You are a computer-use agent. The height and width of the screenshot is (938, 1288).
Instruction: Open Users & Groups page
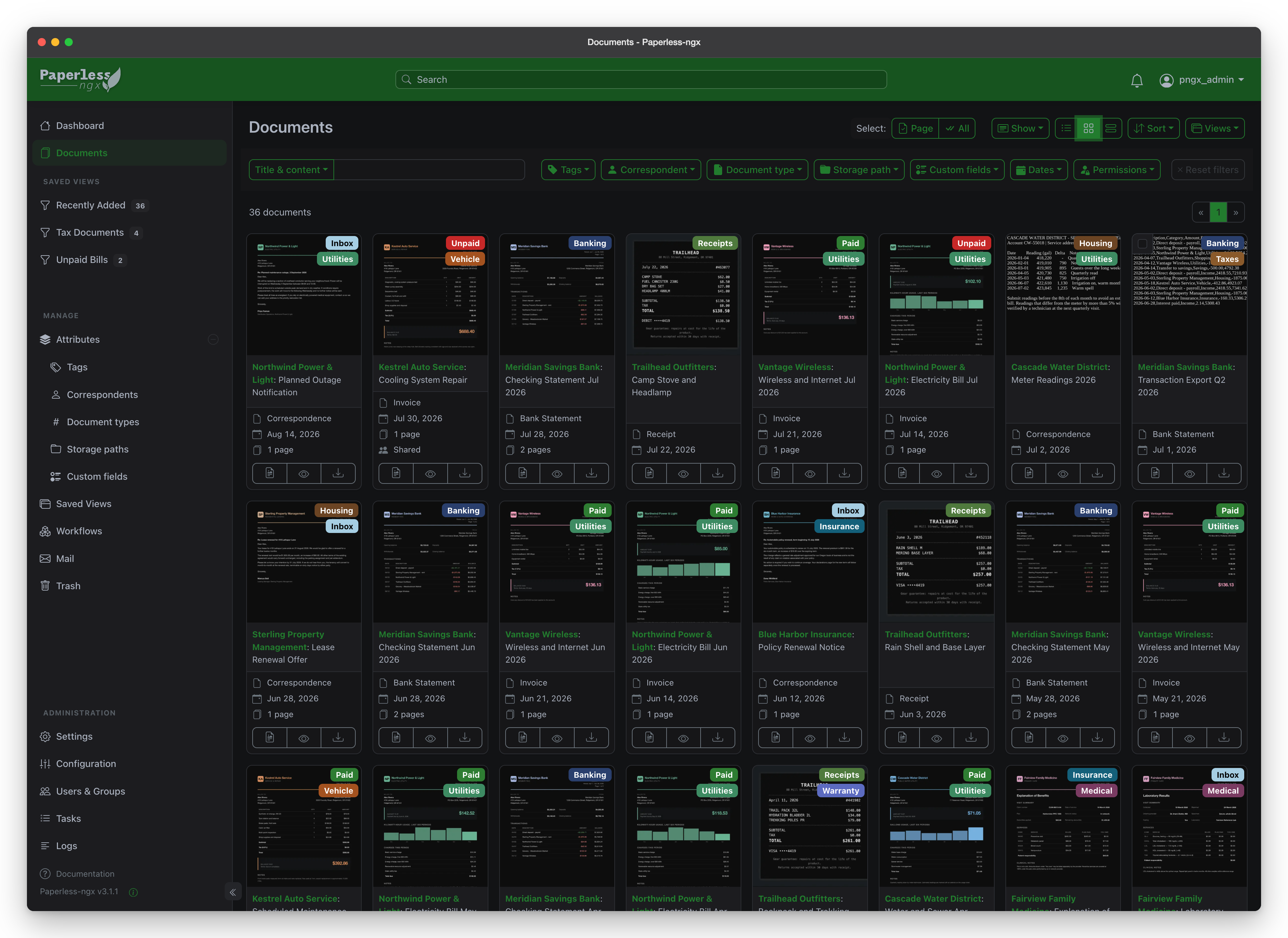click(x=90, y=791)
